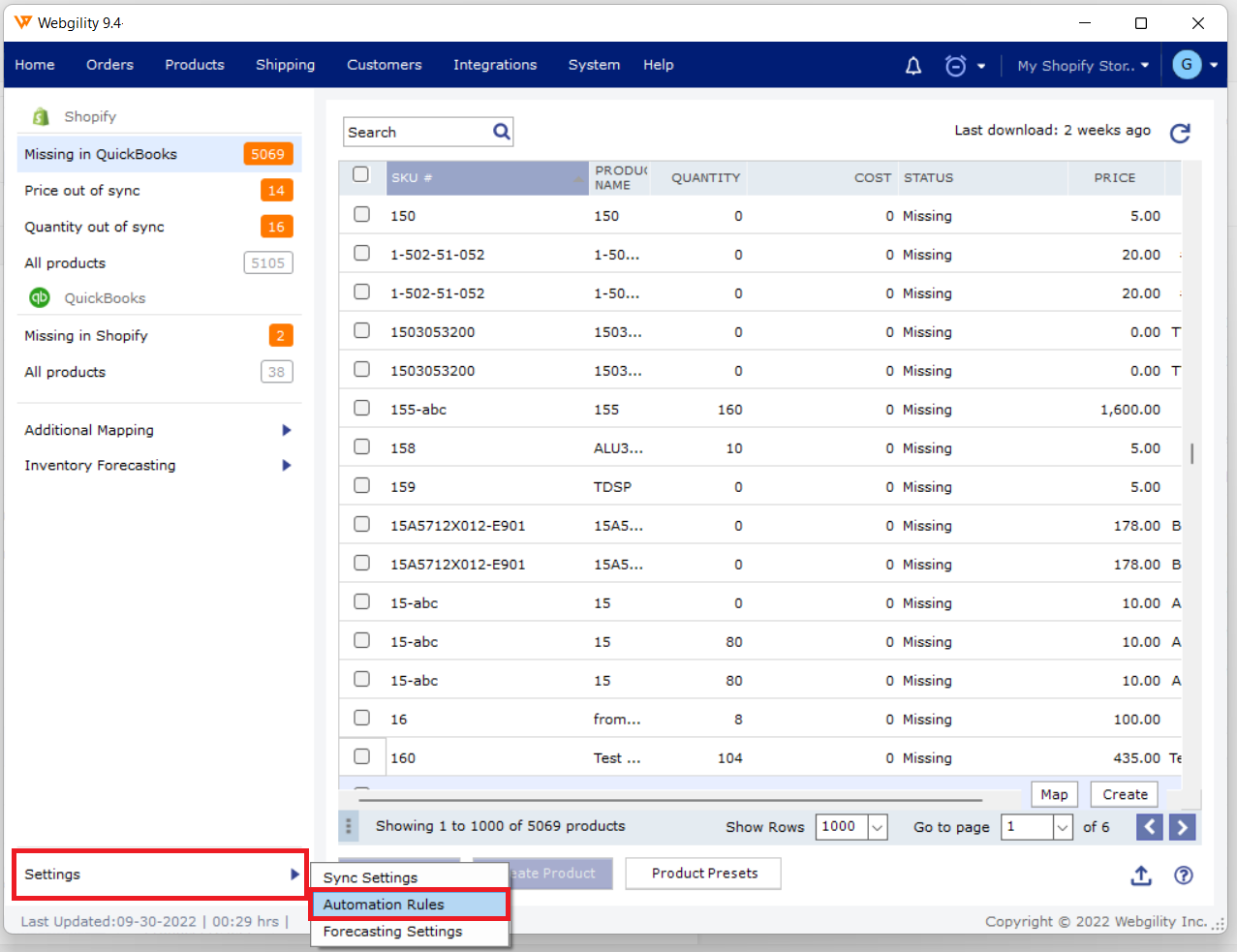Image resolution: width=1237 pixels, height=952 pixels.
Task: Sort by the PRICE column header
Action: coord(1115,178)
